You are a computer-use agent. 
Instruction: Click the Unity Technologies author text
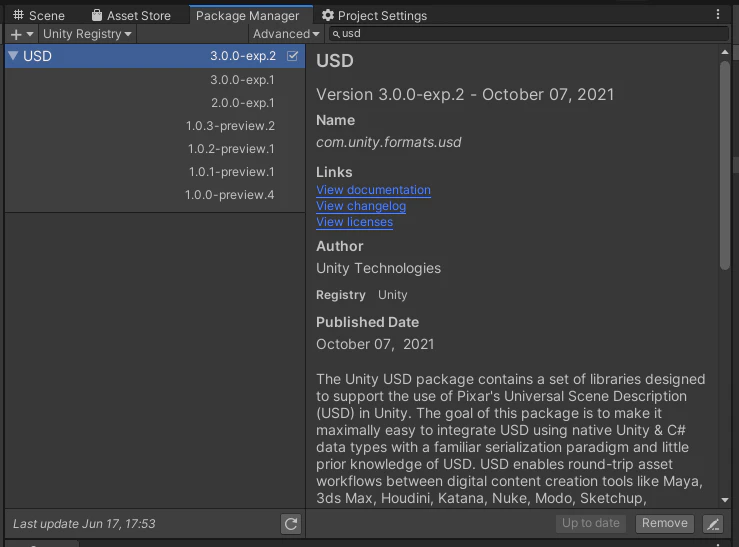pos(378,268)
